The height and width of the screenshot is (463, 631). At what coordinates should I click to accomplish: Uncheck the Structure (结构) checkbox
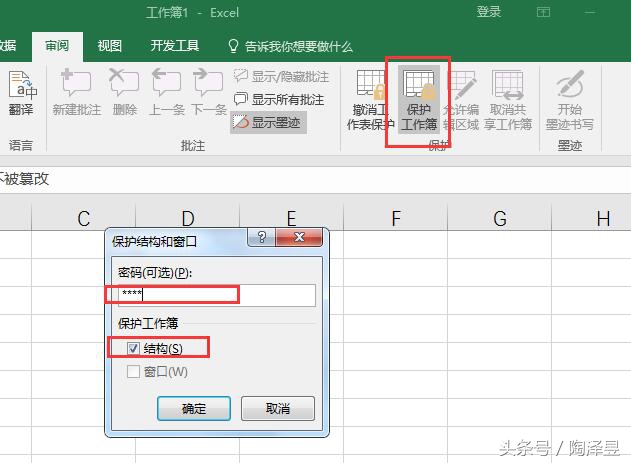pos(133,348)
